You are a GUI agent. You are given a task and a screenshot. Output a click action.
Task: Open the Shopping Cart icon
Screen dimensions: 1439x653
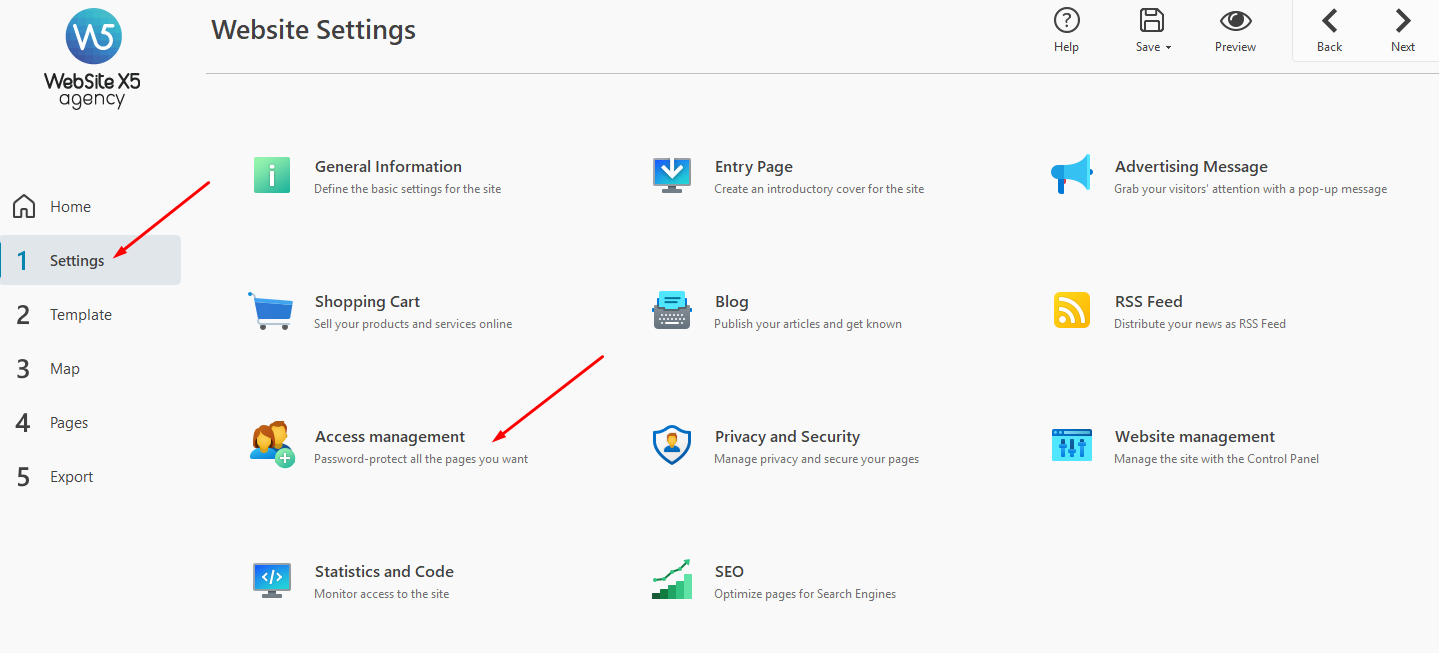point(271,310)
